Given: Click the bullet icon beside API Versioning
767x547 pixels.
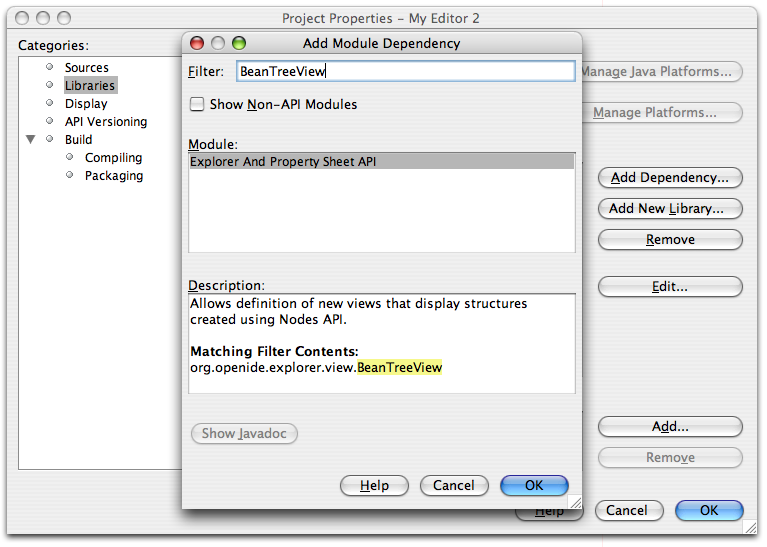Looking at the screenshot, I should tap(49, 121).
